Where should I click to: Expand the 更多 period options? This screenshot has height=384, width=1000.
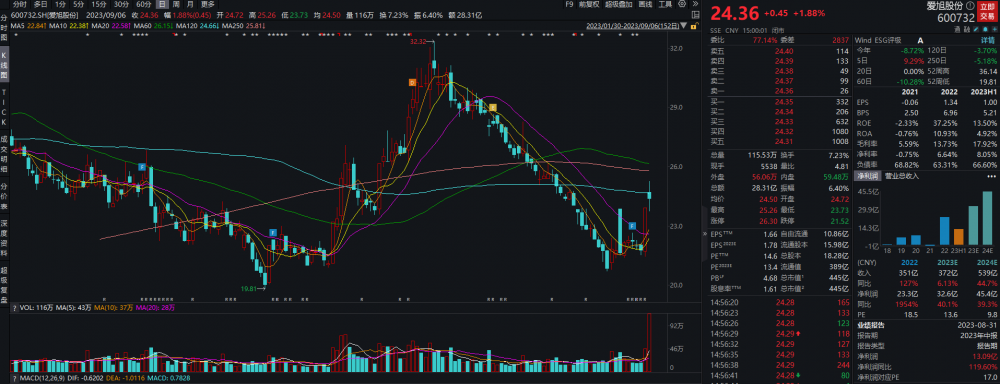[x=208, y=4]
